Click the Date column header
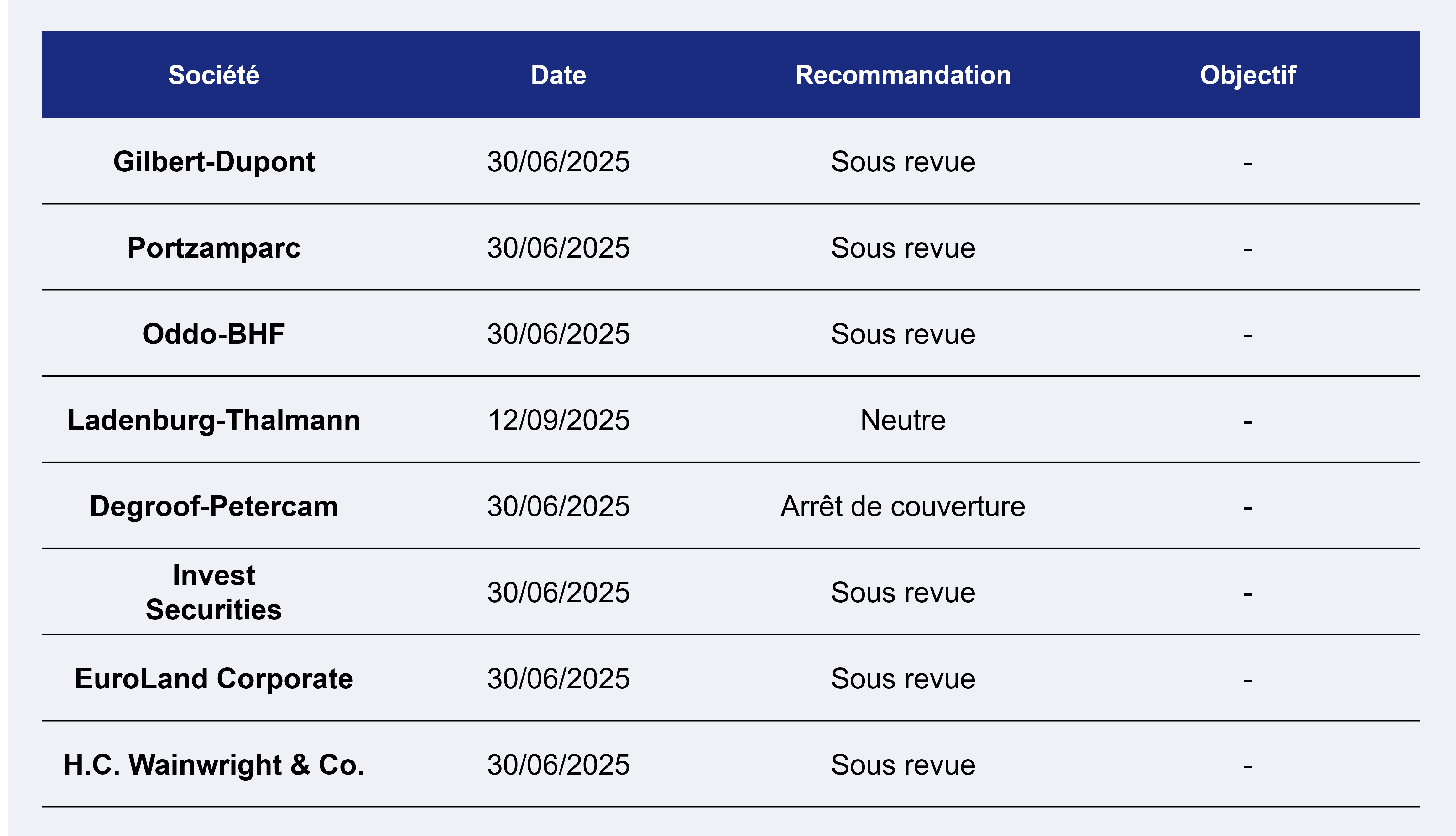 tap(559, 75)
